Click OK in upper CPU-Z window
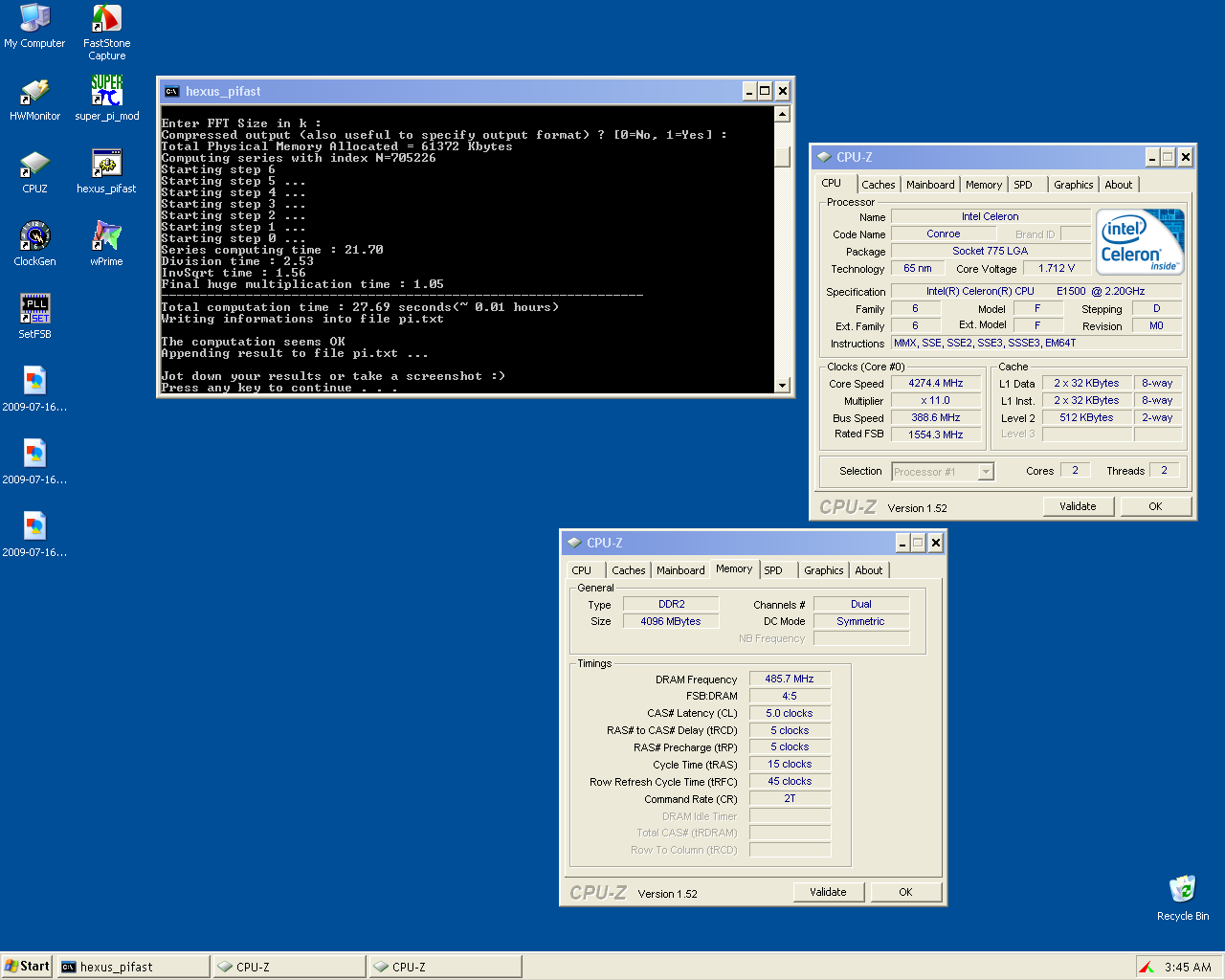 click(1155, 506)
